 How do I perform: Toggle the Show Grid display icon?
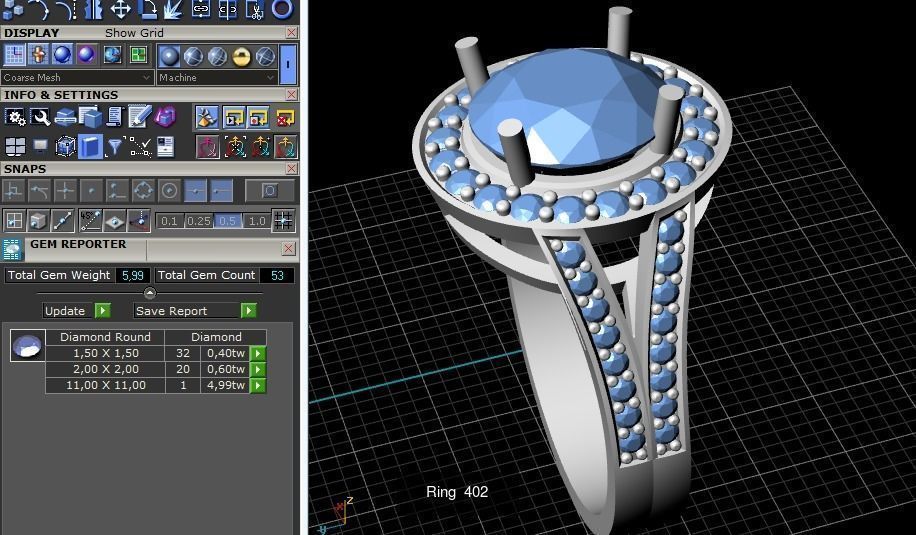(15, 55)
